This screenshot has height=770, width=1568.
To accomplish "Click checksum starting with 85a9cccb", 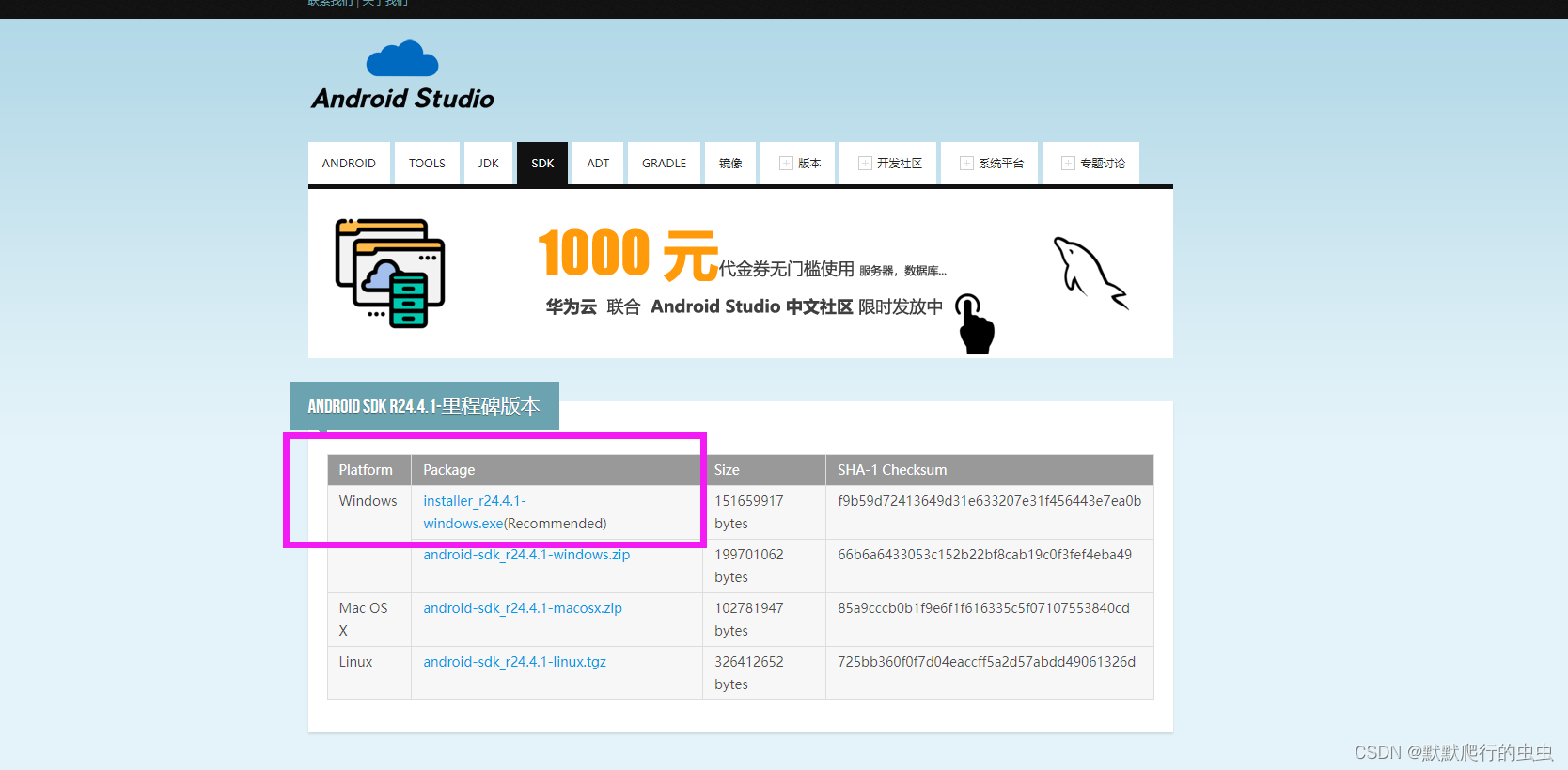I will click(983, 608).
